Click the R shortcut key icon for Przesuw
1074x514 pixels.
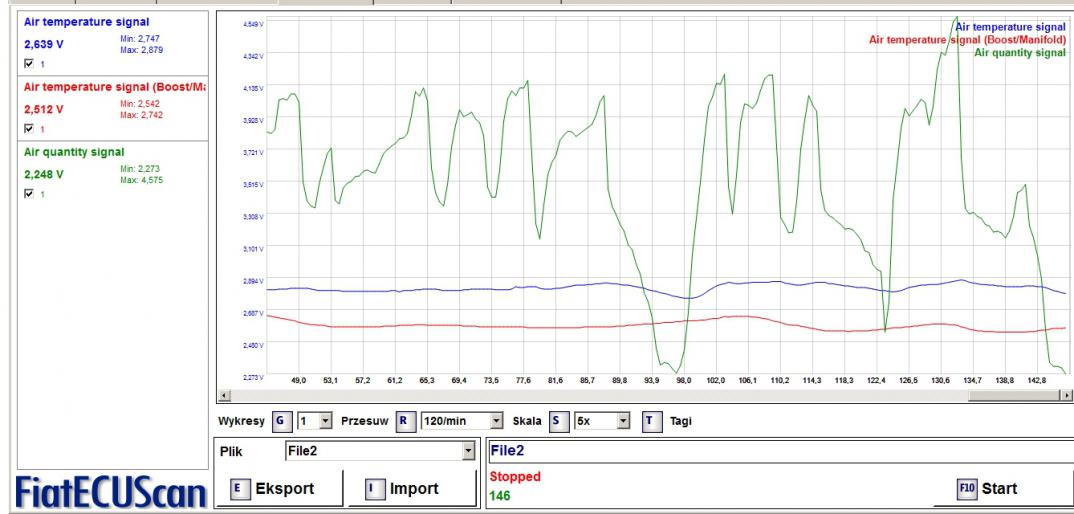tap(403, 421)
